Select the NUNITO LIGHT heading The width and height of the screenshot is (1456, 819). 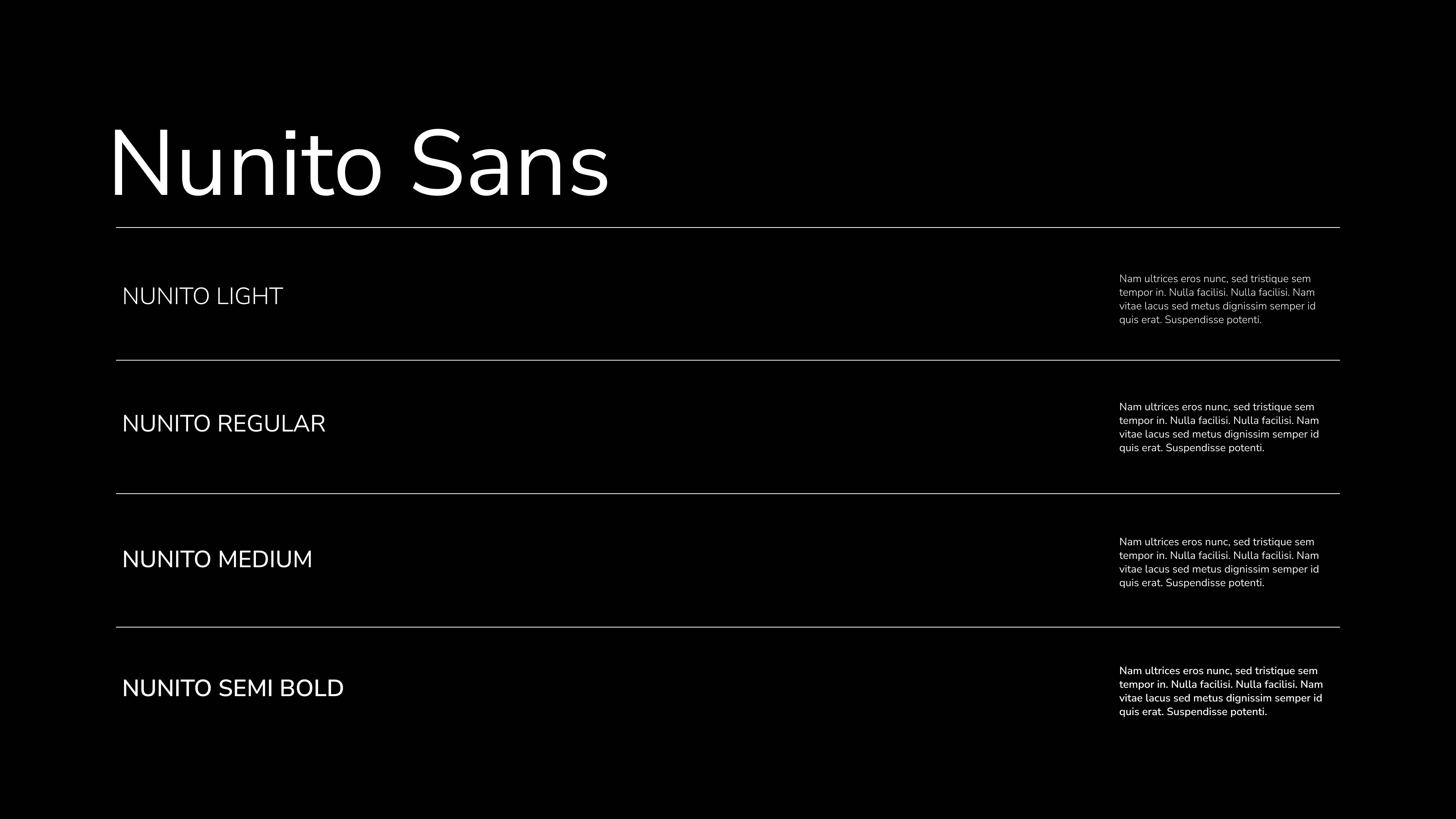pos(202,297)
